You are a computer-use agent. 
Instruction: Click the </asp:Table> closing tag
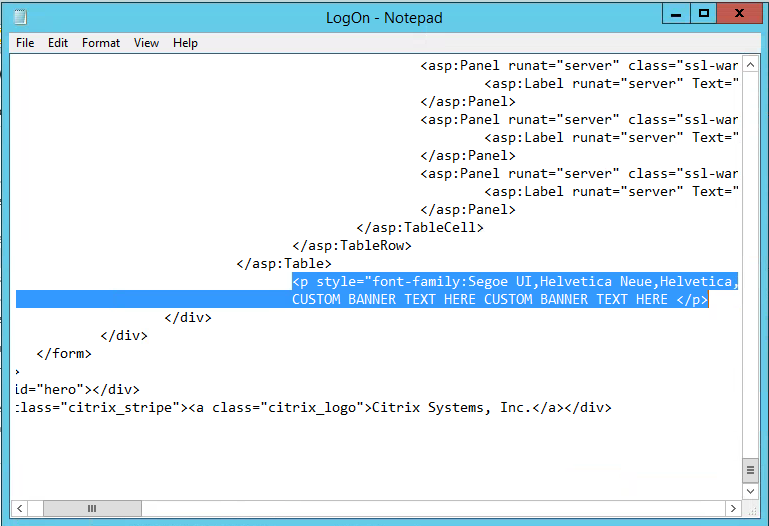pos(284,264)
